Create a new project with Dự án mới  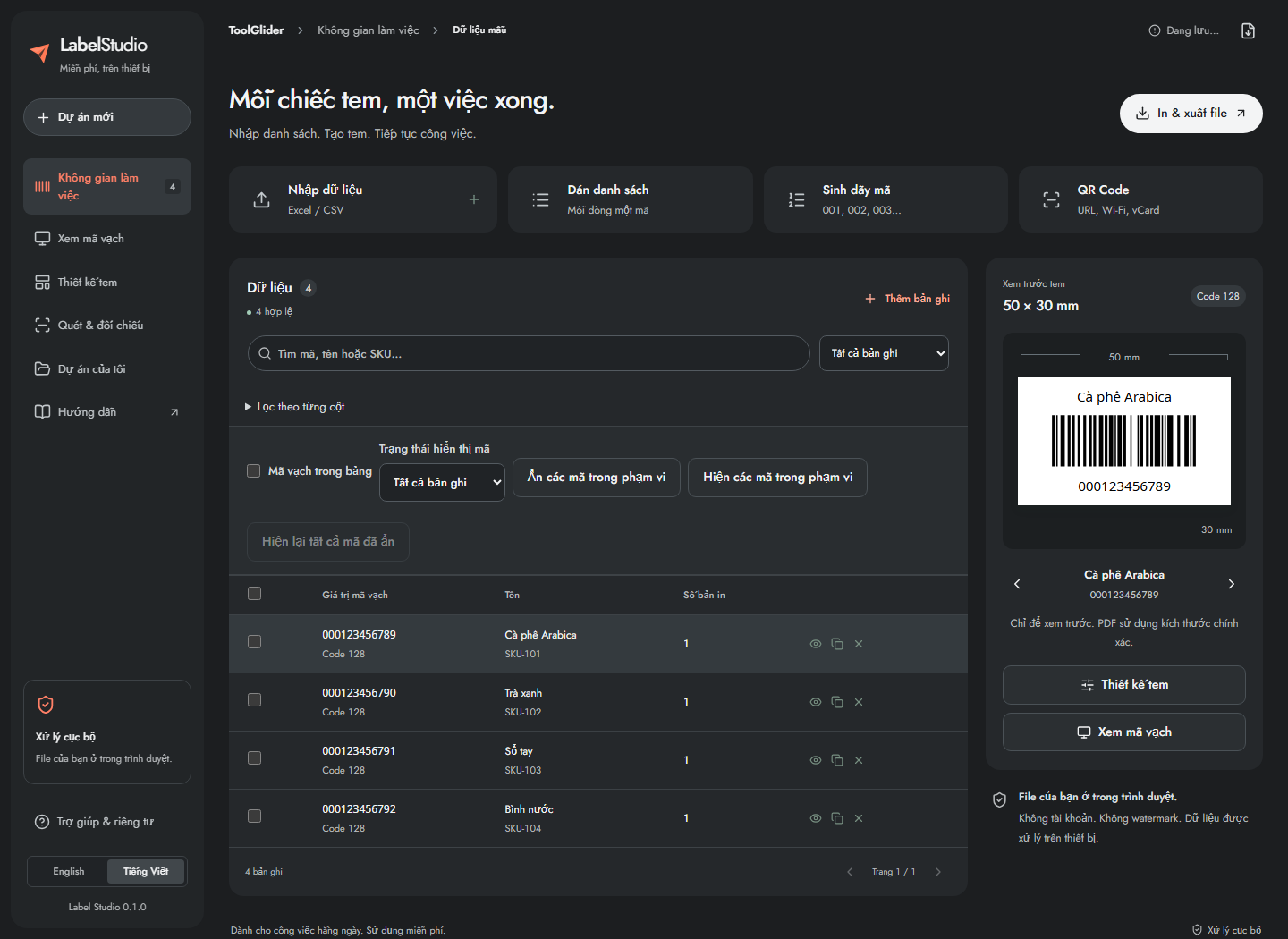(x=107, y=117)
